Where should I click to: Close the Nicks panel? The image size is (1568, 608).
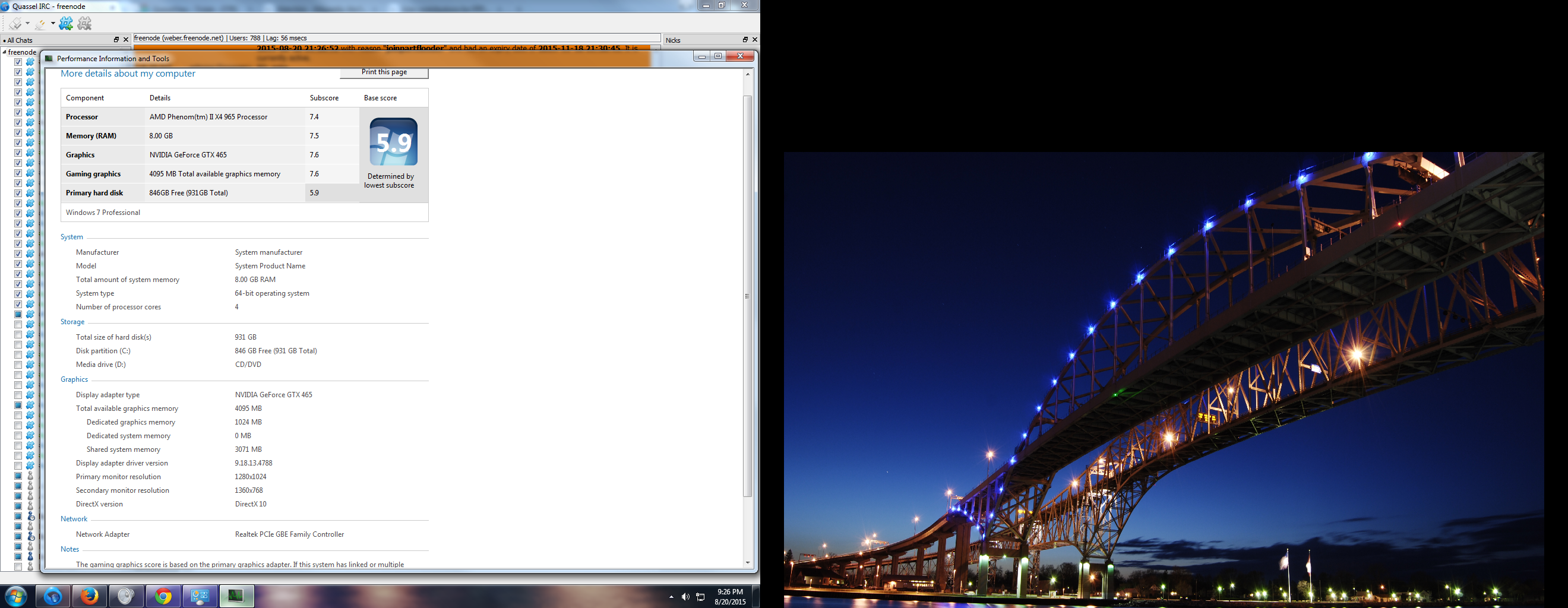coord(755,40)
